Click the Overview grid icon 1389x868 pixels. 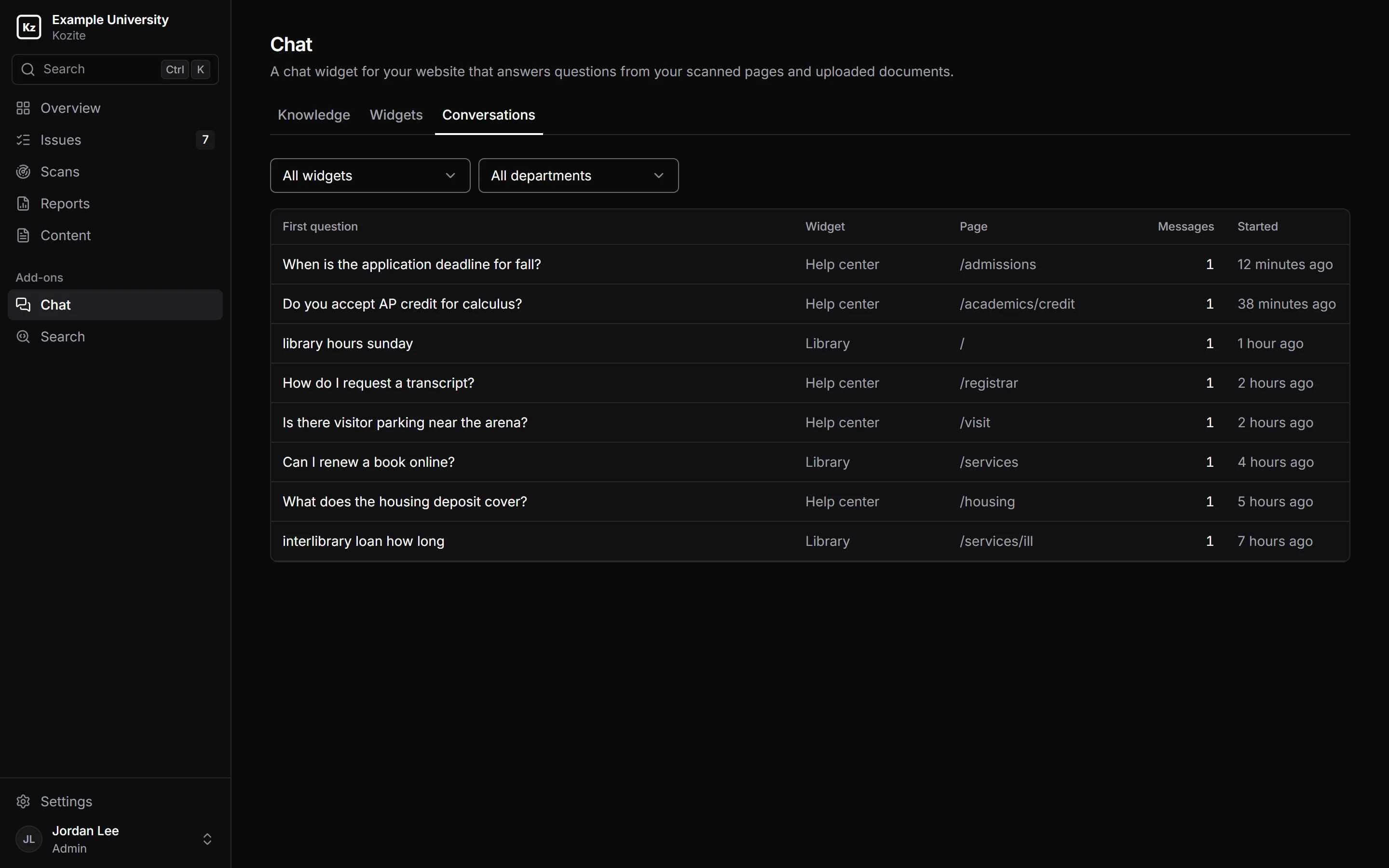pos(23,108)
